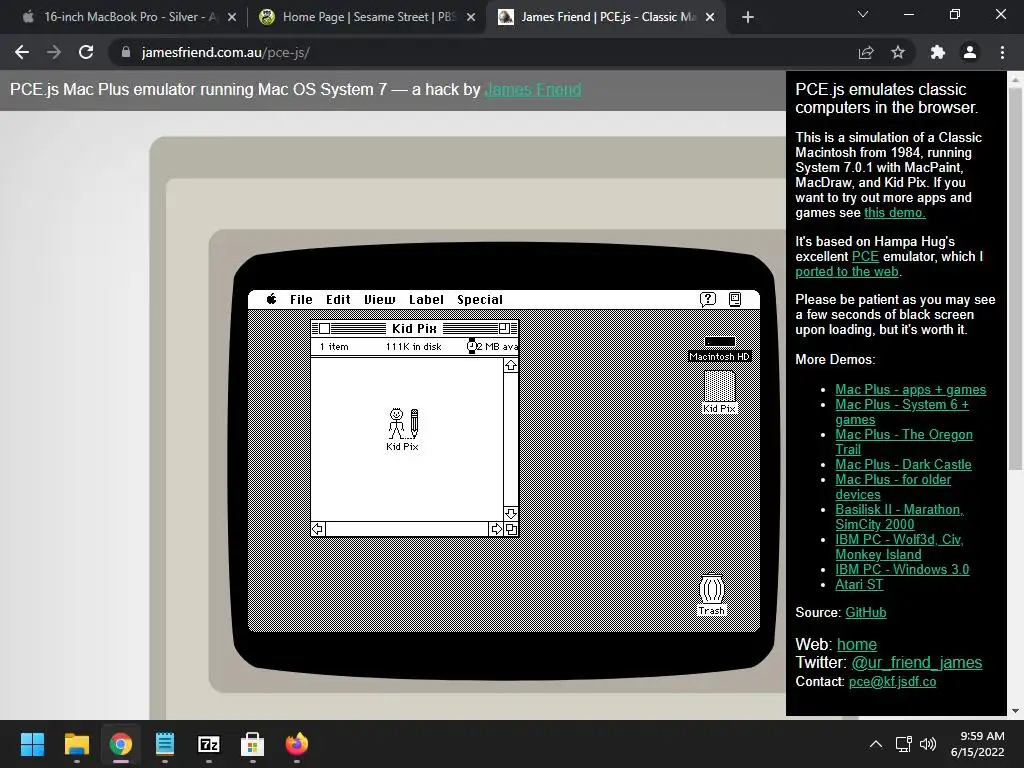Show hidden system tray icons
This screenshot has height=768, width=1024.
coord(876,744)
